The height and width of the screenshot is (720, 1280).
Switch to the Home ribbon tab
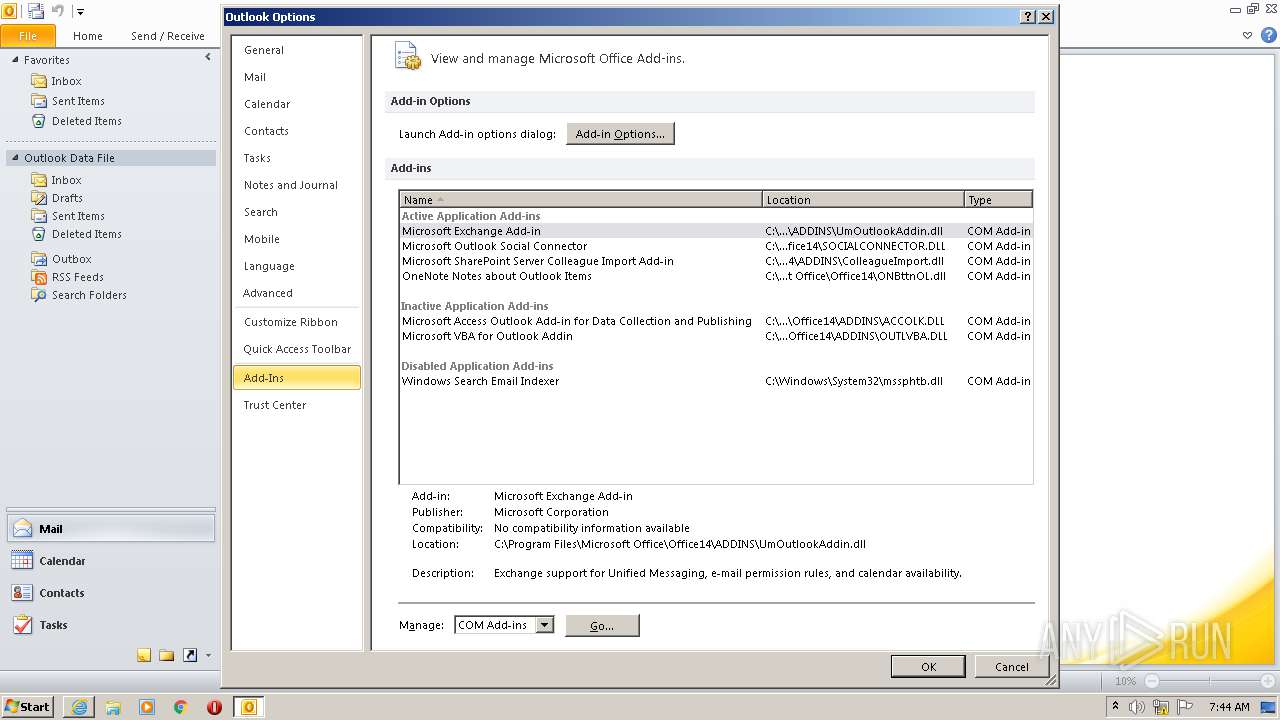[88, 36]
